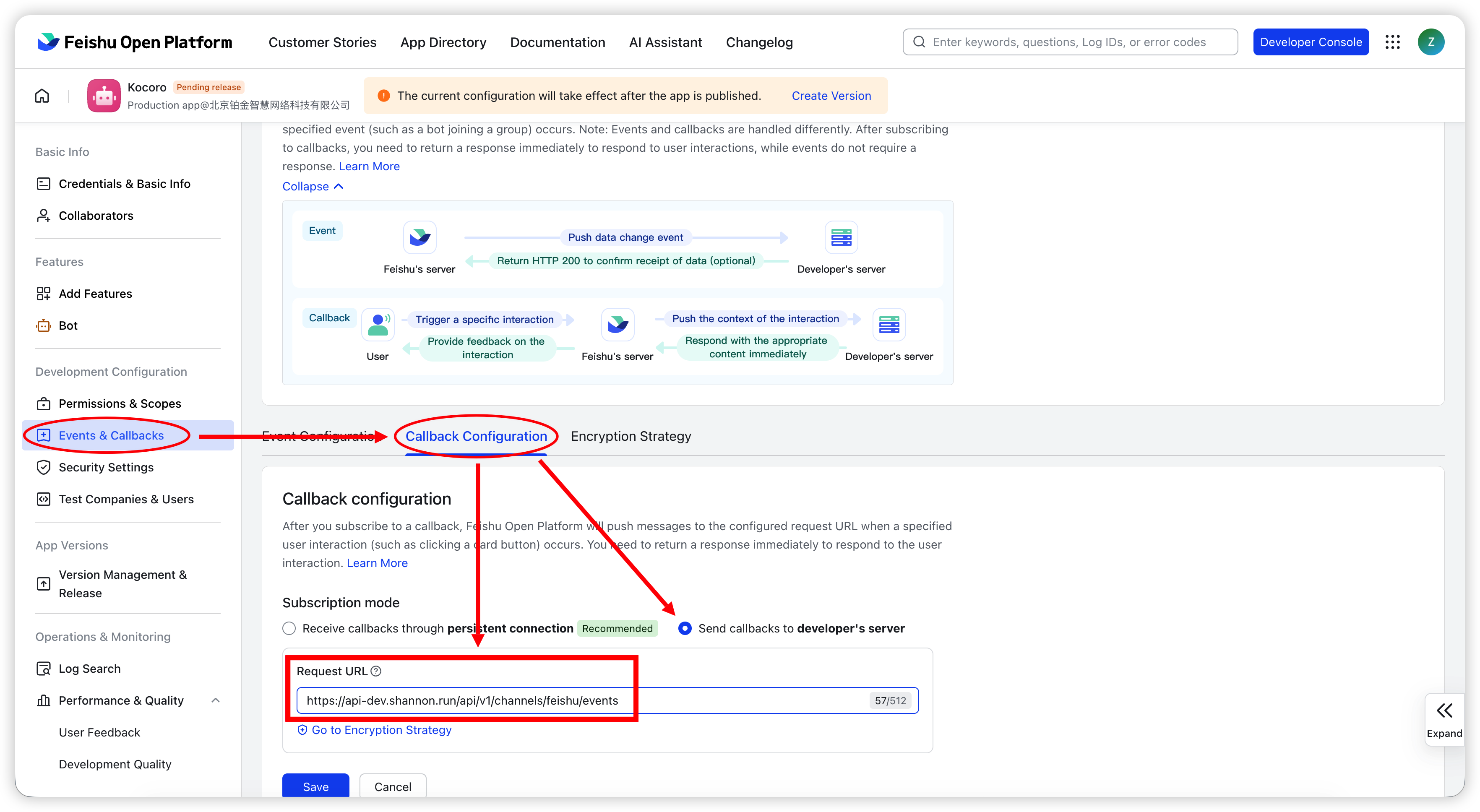Collapse the Performance & Quality section

point(216,700)
